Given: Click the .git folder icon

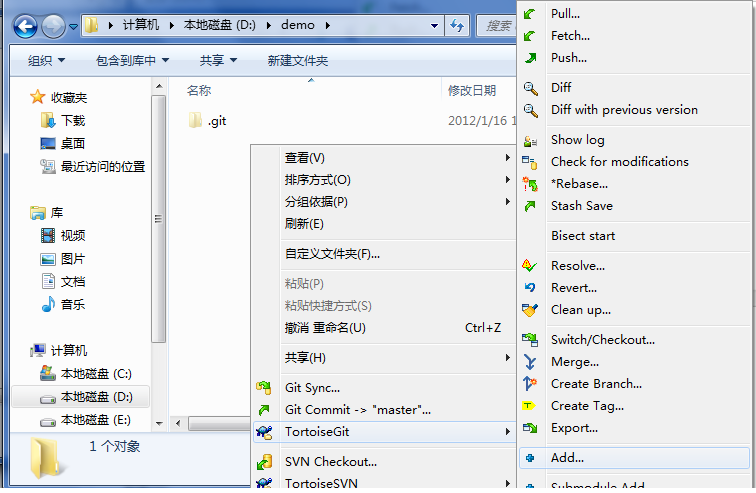Looking at the screenshot, I should point(195,120).
